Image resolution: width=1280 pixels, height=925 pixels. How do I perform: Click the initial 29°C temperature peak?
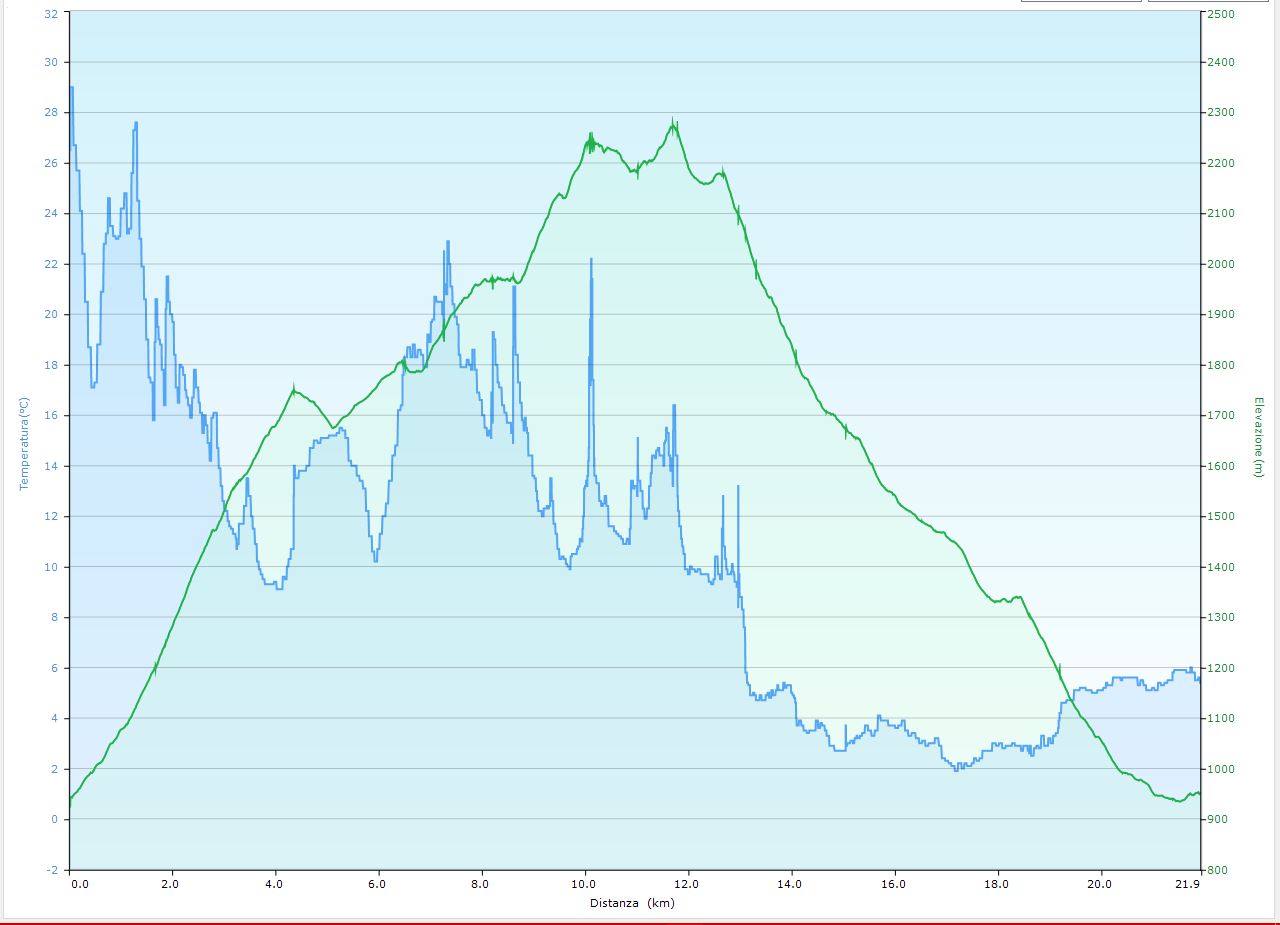(71, 88)
